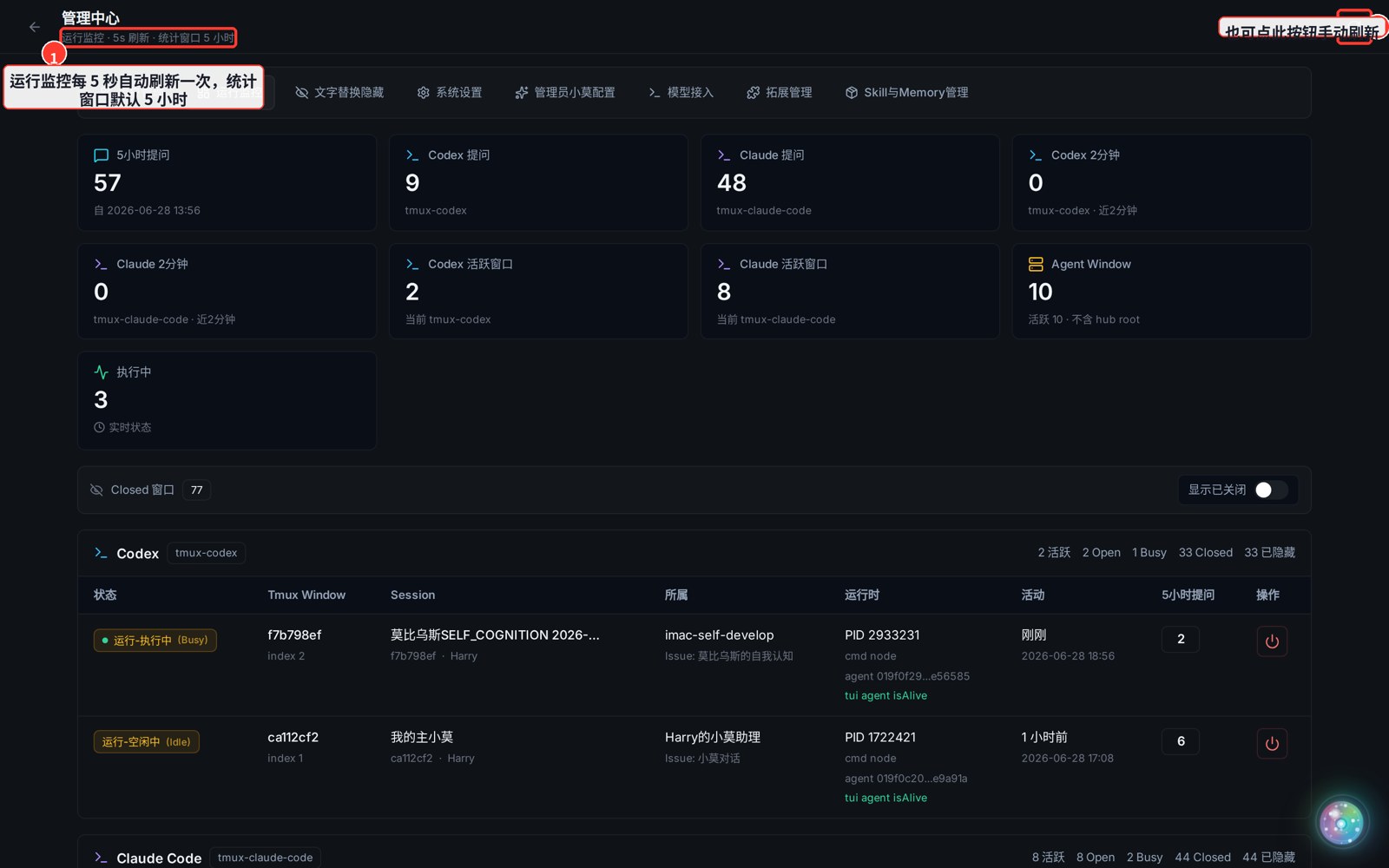Click the Codex section terminal icon
This screenshot has width=1389, height=868.
pos(101,553)
